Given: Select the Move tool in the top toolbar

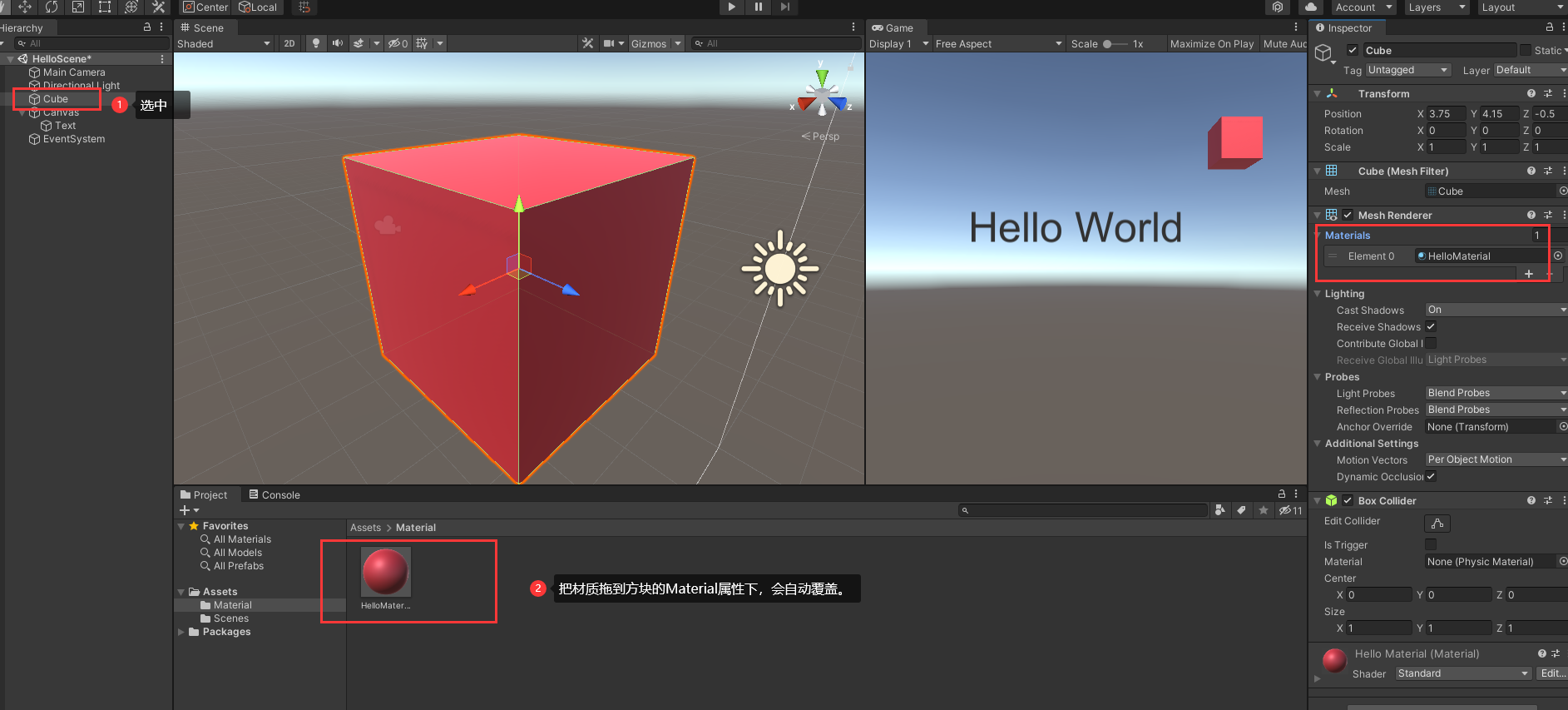Looking at the screenshot, I should coord(25,7).
